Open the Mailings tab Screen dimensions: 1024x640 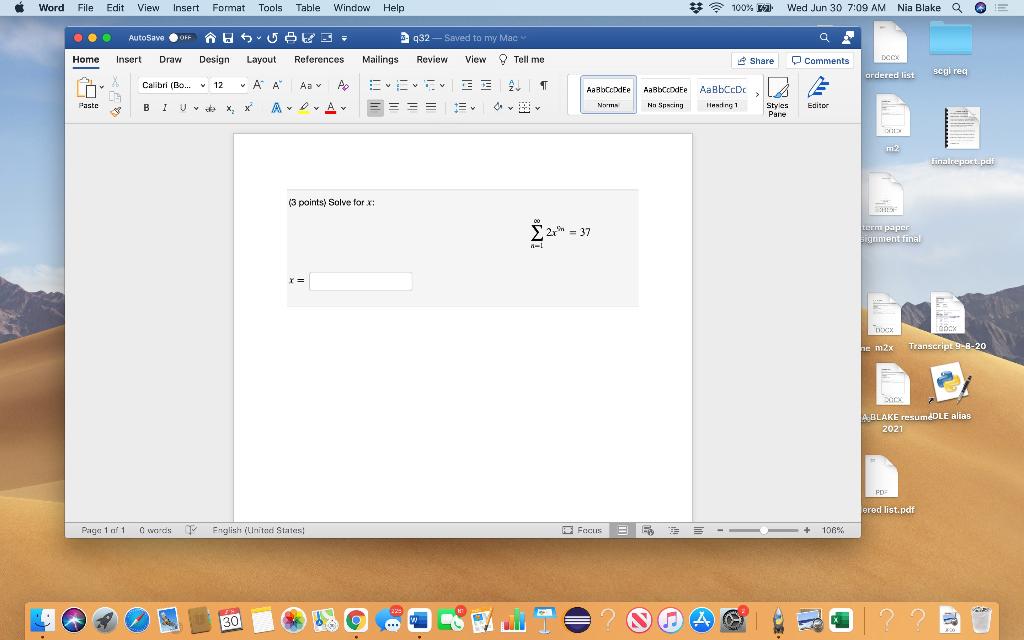click(379, 59)
